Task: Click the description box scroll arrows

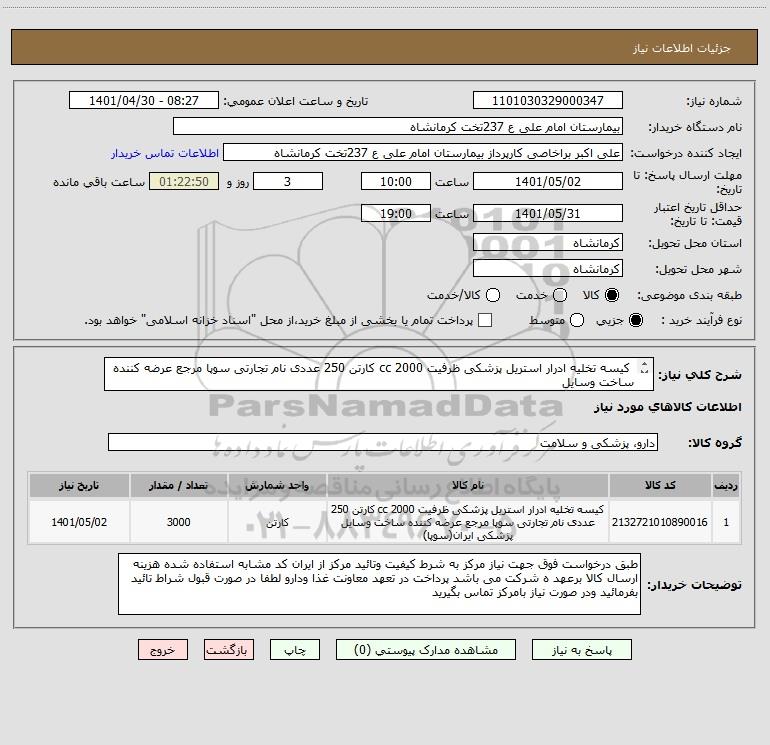Action: (644, 367)
